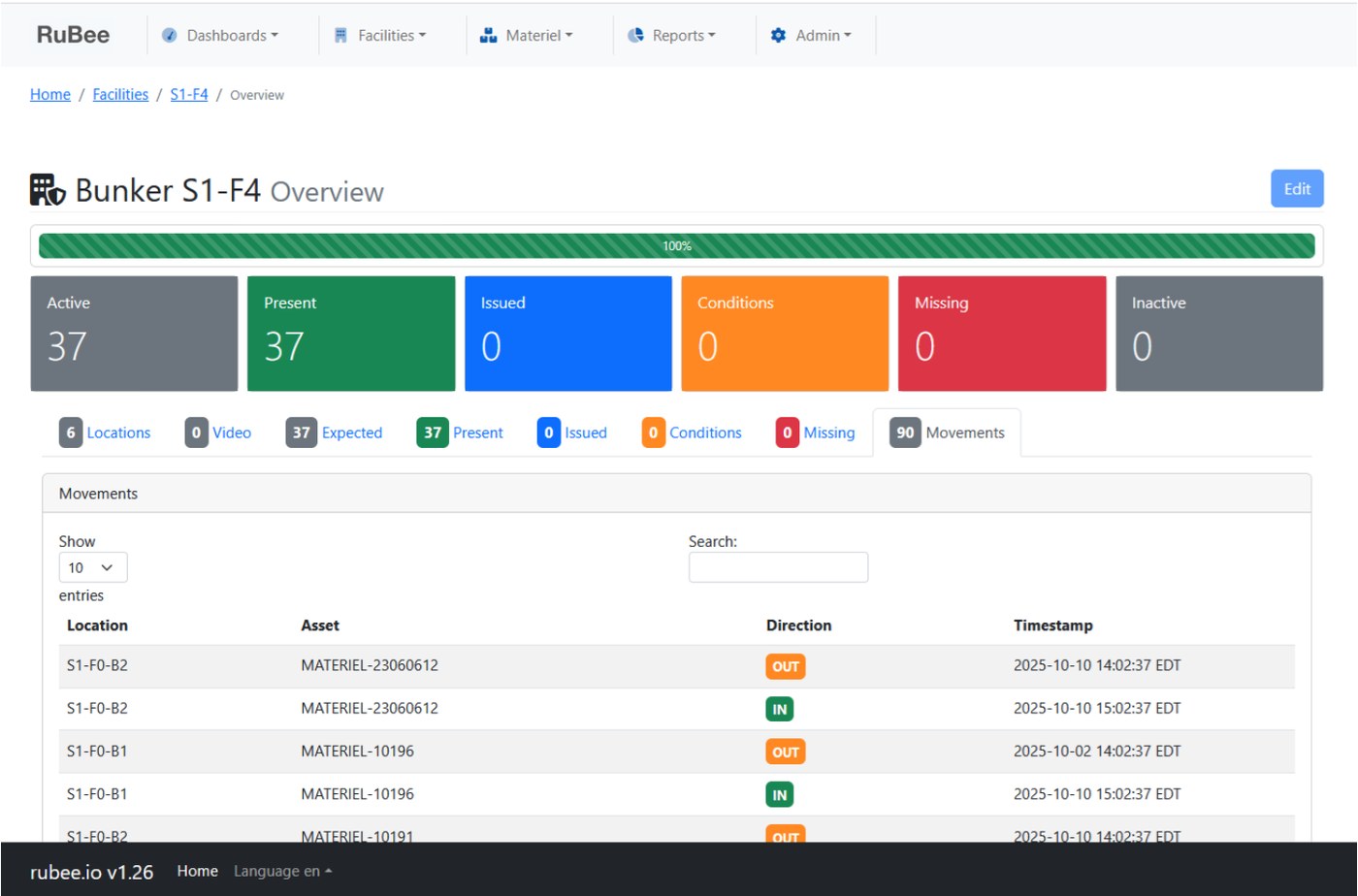Click the OUT badge for MATERIEL-23060612
The height and width of the screenshot is (896, 1358).
786,666
